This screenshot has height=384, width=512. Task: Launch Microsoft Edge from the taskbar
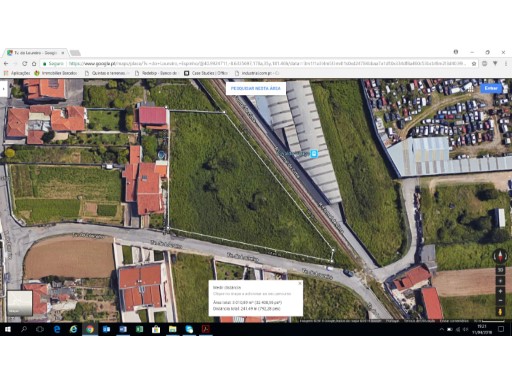point(57,329)
